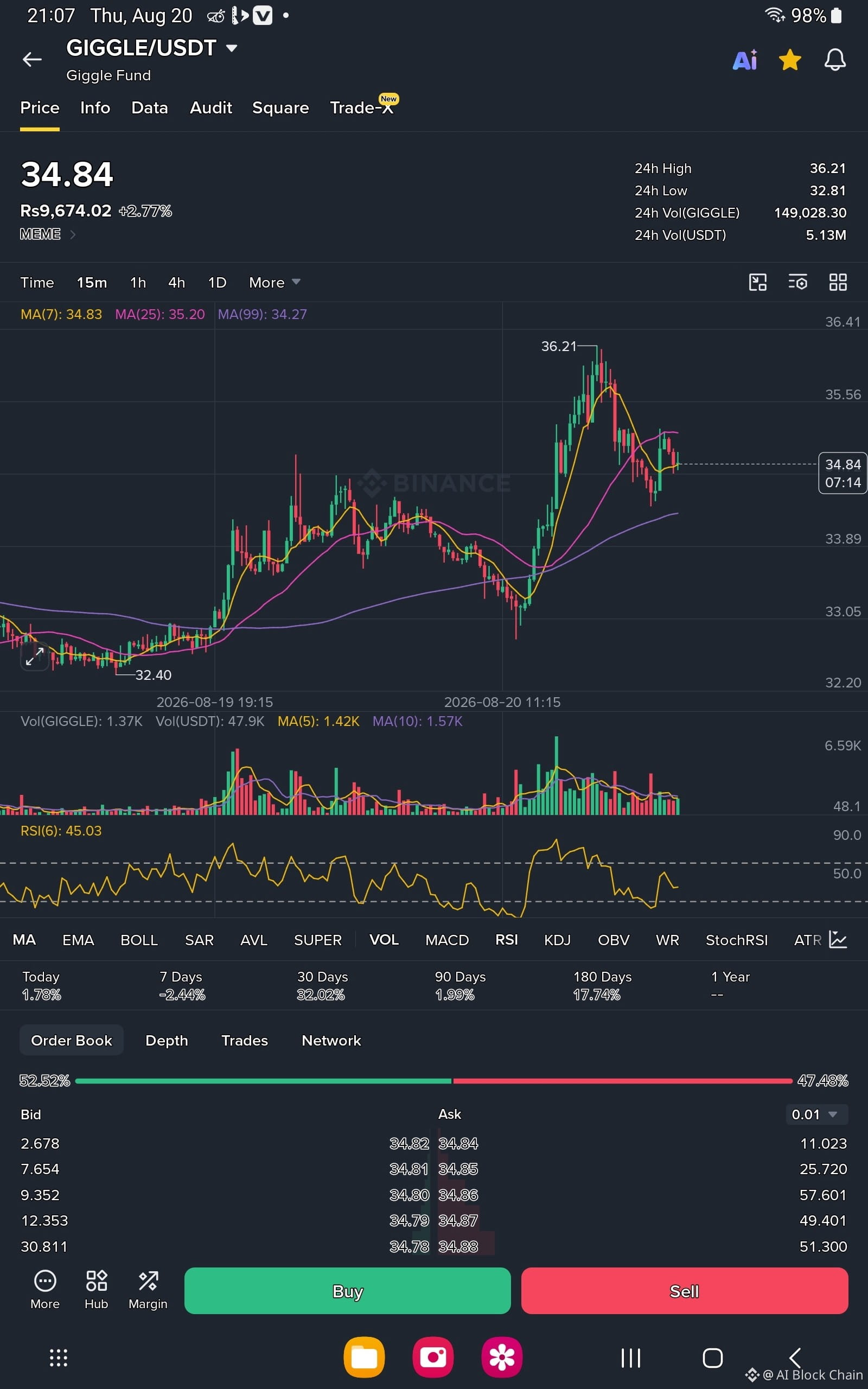
Task: Open the MEME category link
Action: click(47, 234)
